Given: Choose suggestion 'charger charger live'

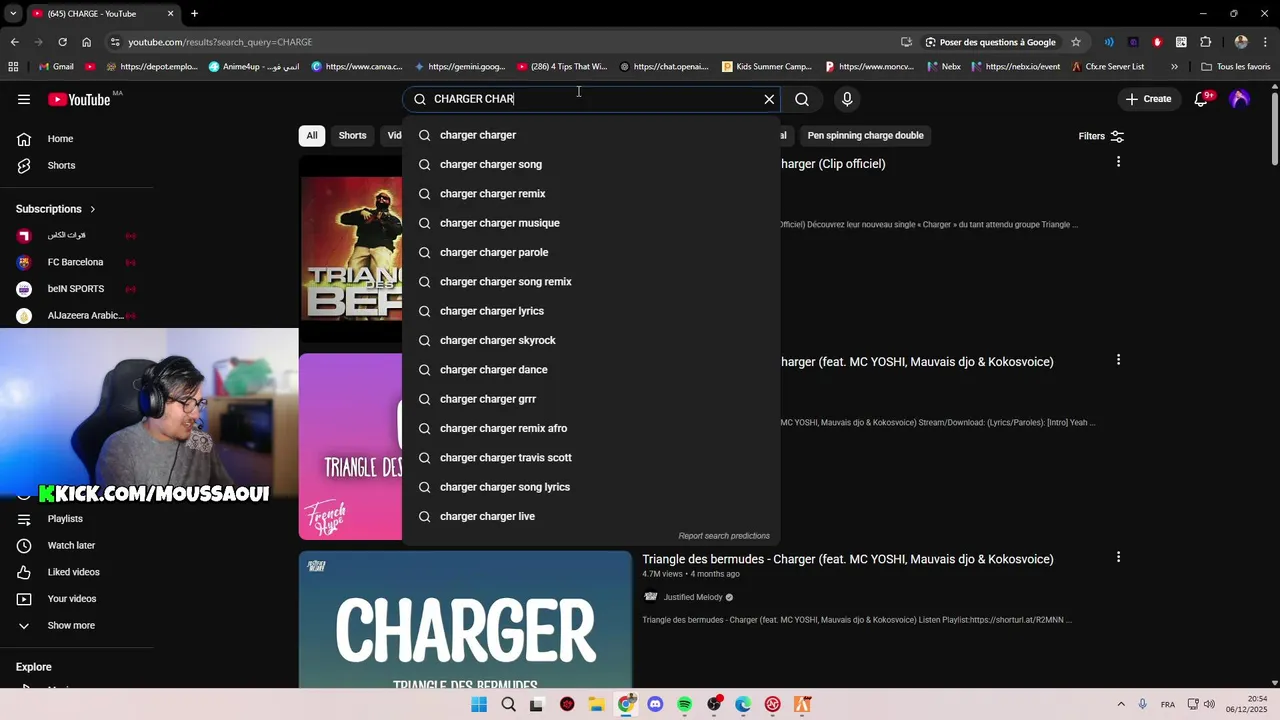Looking at the screenshot, I should click(591, 516).
